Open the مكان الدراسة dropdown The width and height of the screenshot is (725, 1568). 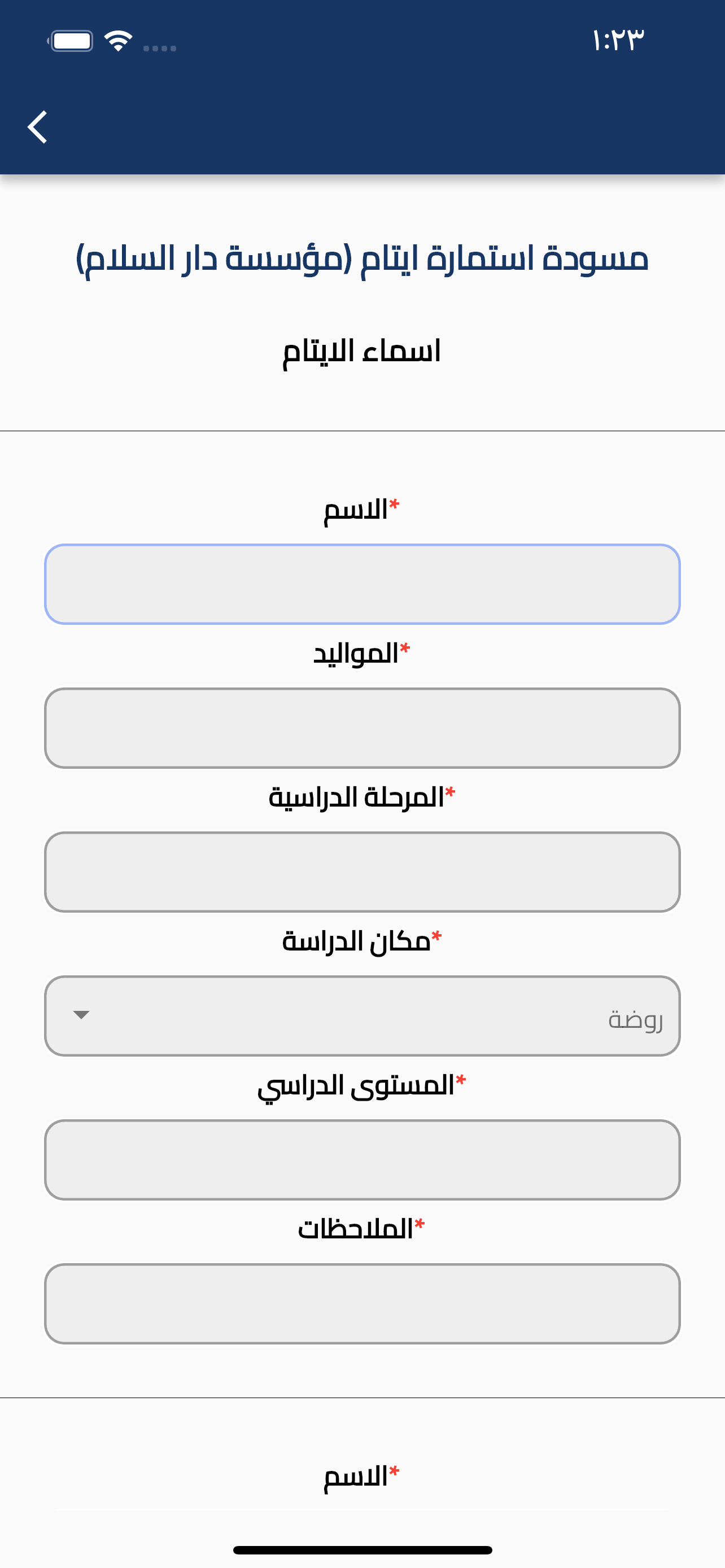(362, 1016)
